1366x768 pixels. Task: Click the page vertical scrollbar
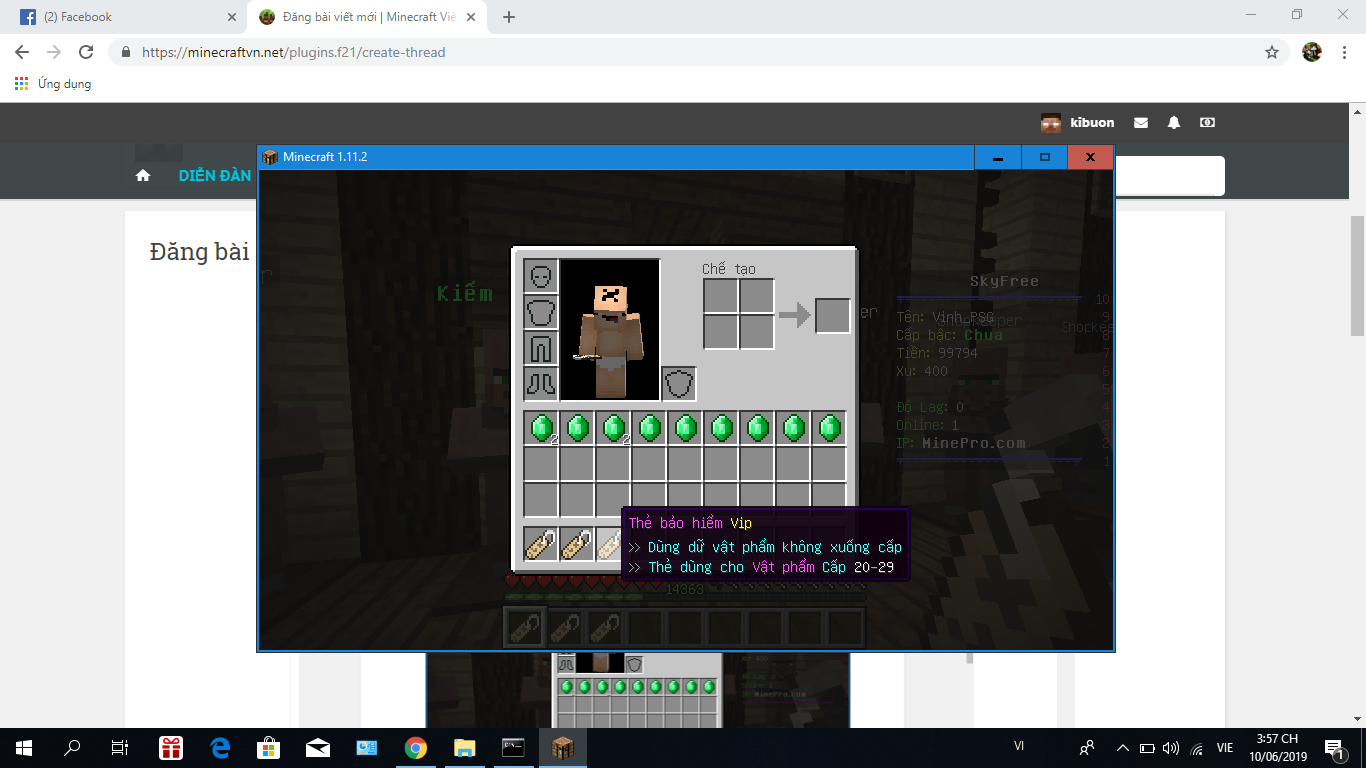1357,276
